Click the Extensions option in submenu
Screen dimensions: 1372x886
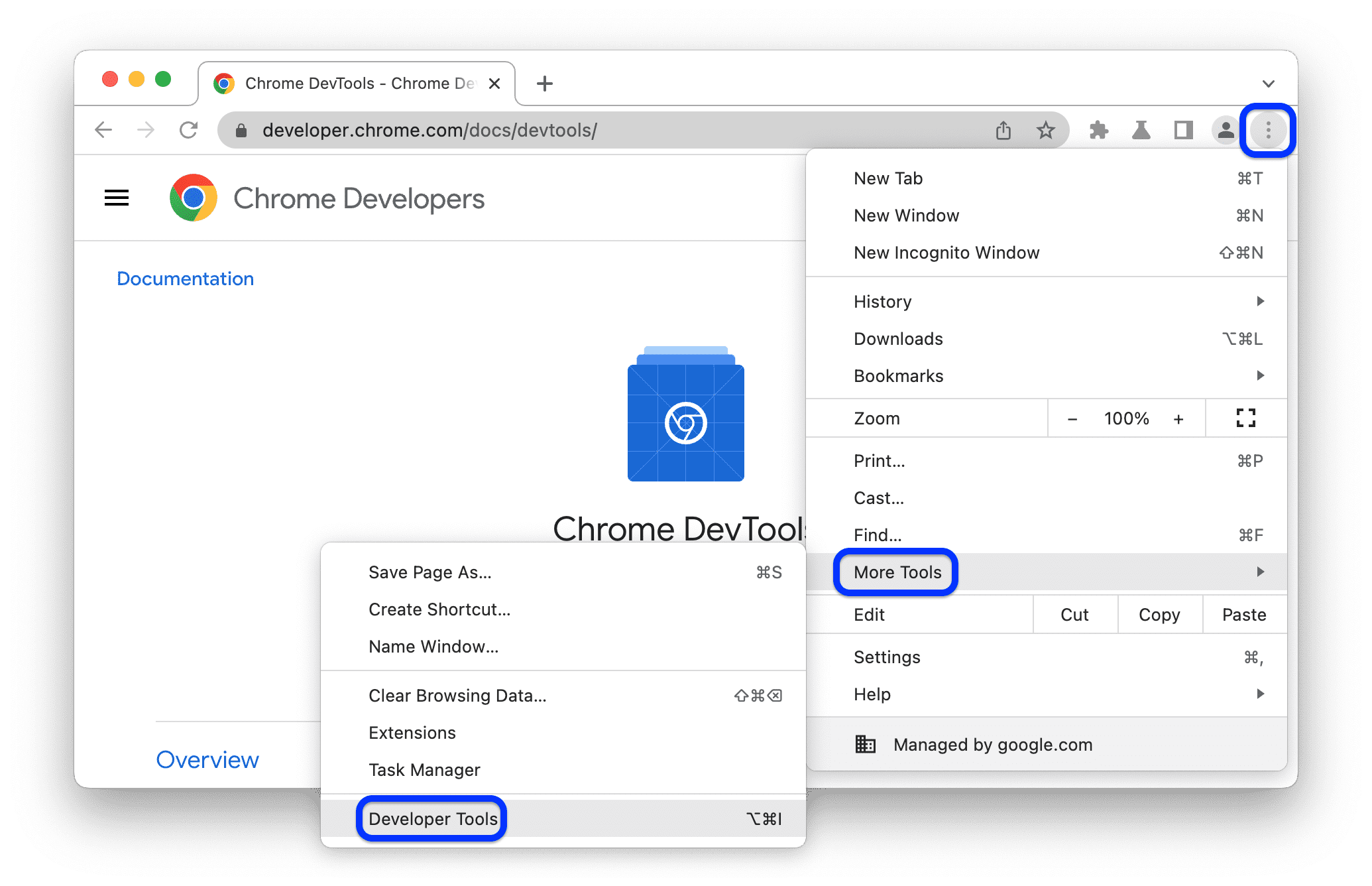pyautogui.click(x=414, y=732)
